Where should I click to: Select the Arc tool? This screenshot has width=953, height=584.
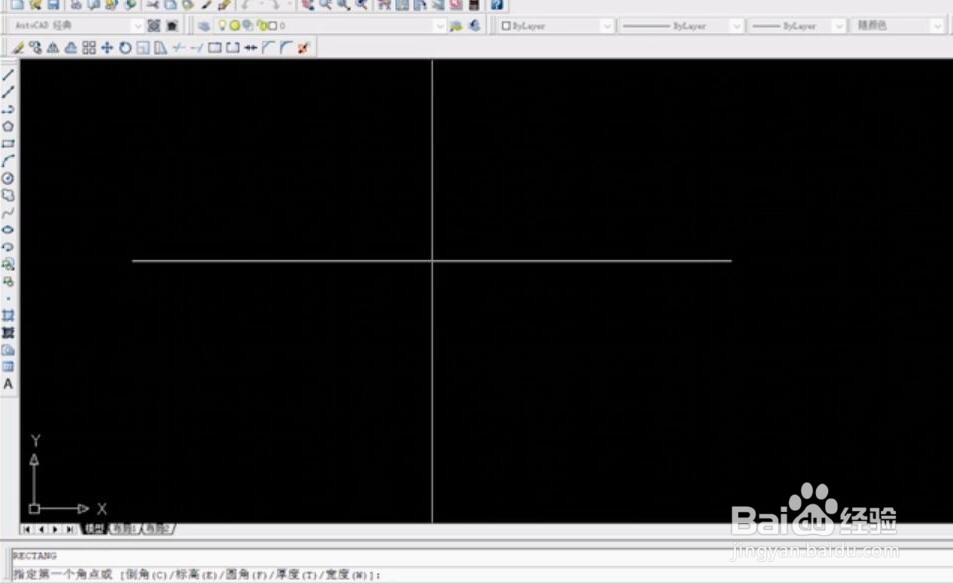(x=8, y=161)
